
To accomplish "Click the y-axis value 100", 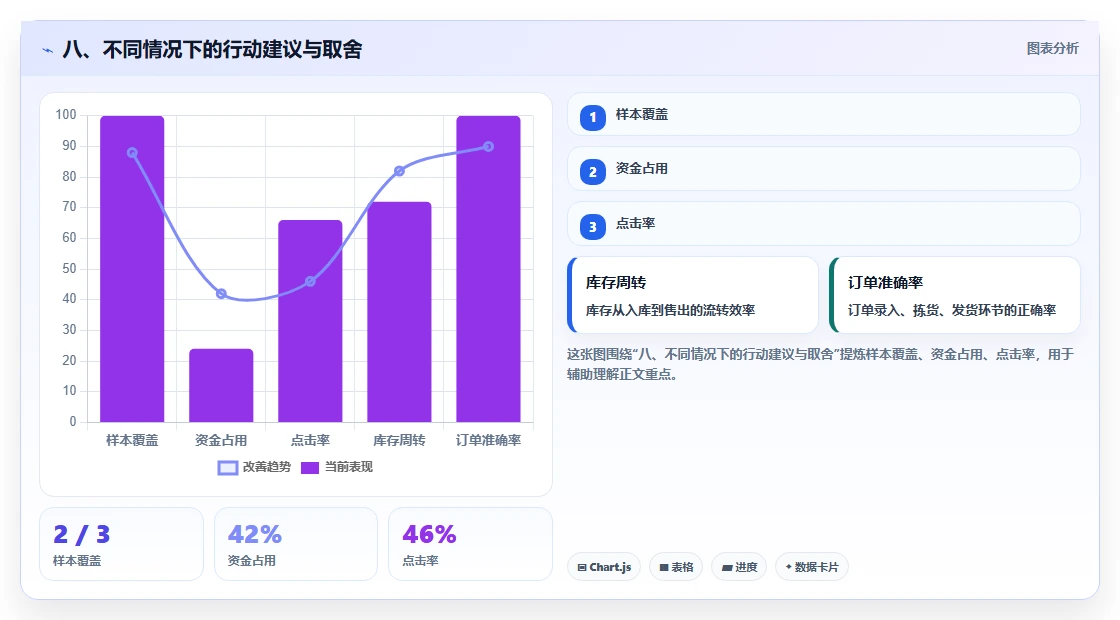I will point(66,114).
